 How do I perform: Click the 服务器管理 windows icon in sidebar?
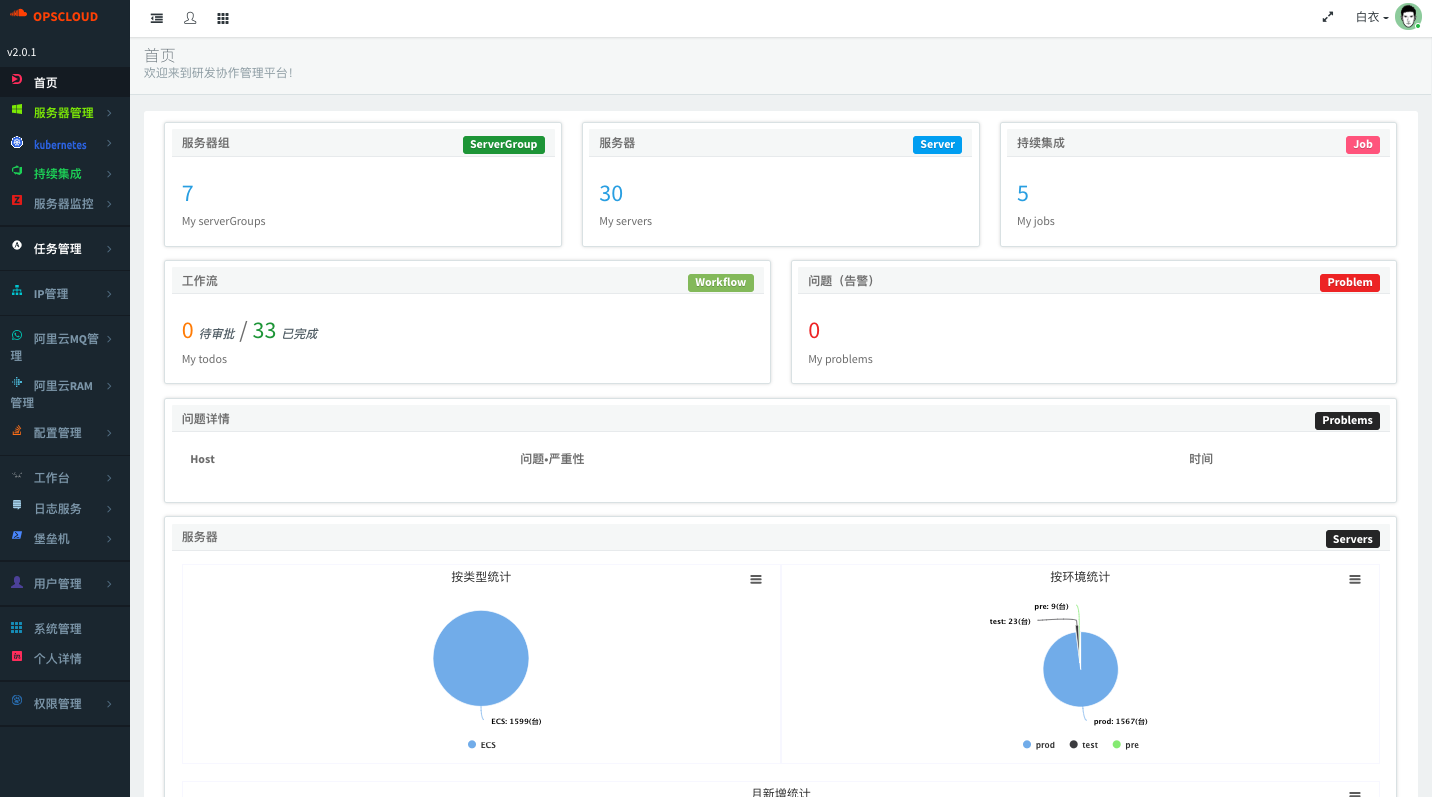point(16,110)
